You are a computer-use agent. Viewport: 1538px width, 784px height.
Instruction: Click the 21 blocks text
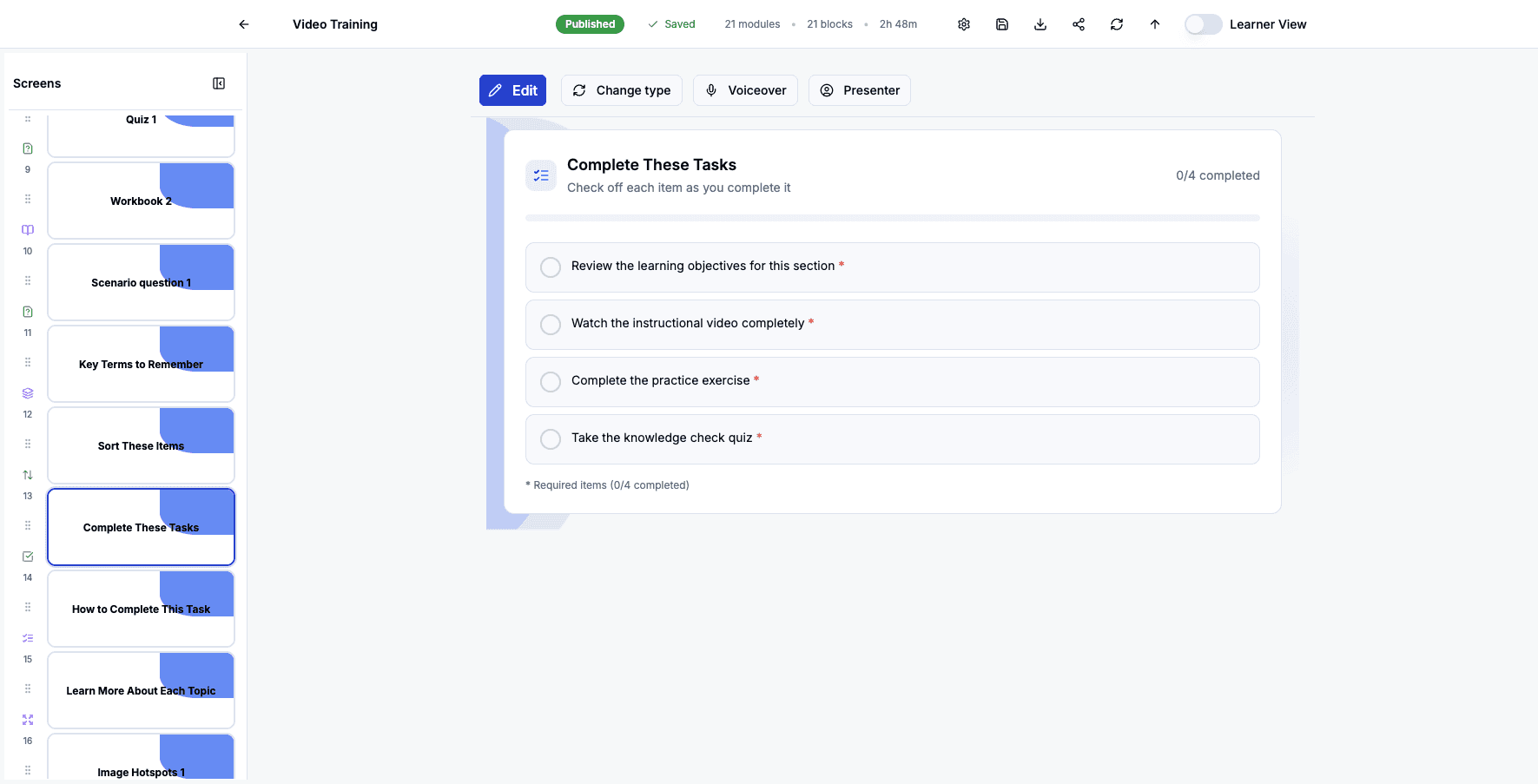pyautogui.click(x=829, y=24)
